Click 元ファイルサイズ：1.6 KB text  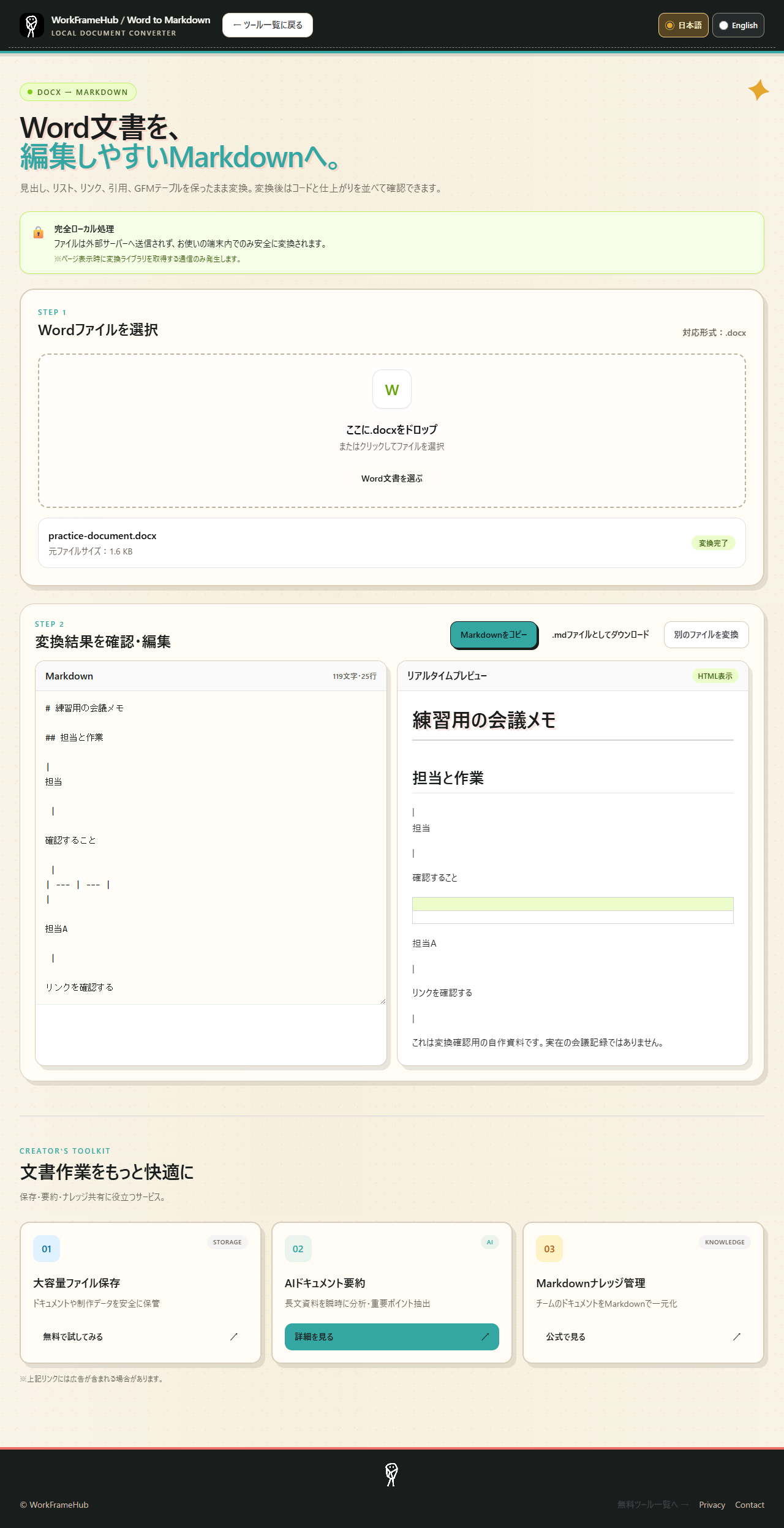91,551
